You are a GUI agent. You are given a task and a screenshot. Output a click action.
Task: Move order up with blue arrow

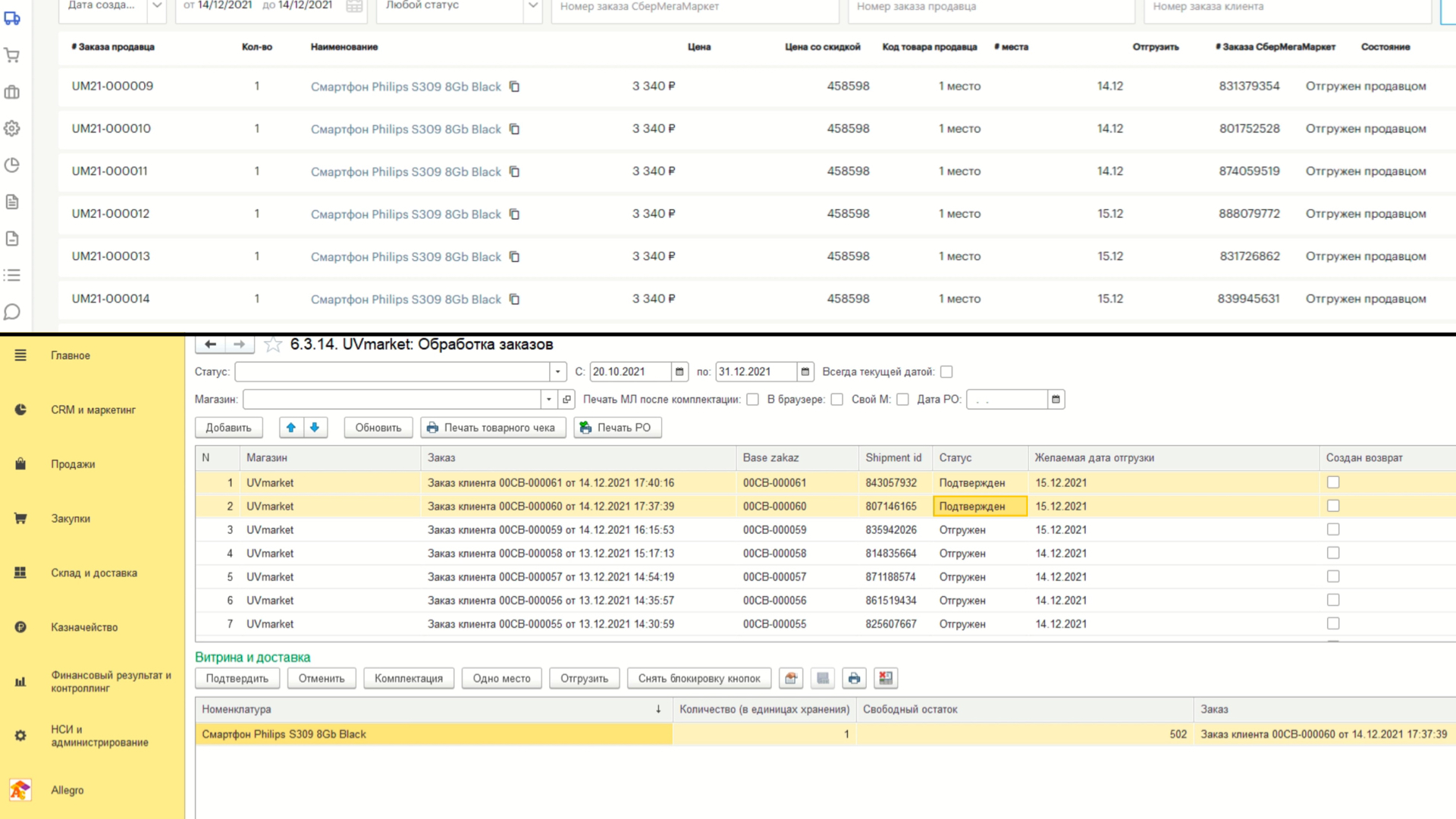[x=291, y=428]
